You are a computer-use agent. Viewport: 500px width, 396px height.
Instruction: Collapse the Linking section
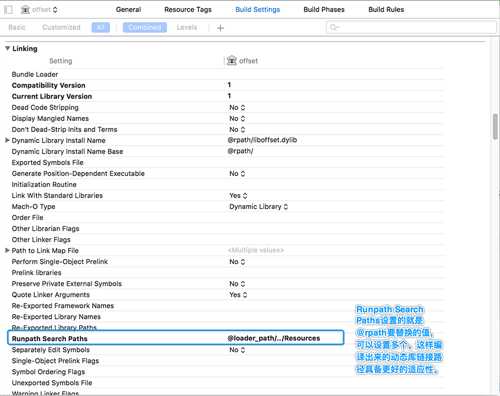(x=7, y=48)
